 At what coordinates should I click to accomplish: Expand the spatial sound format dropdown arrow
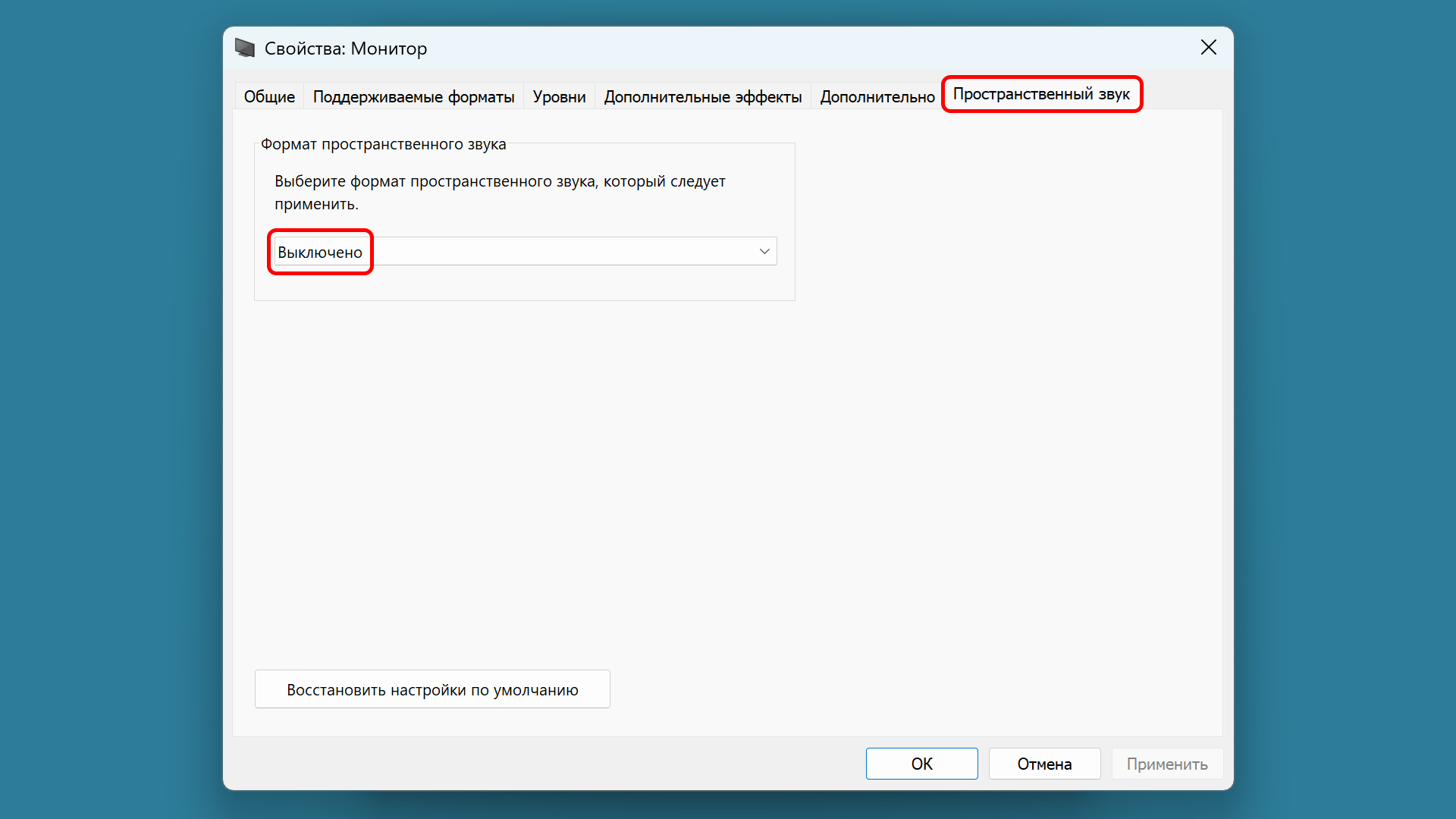[x=764, y=251]
